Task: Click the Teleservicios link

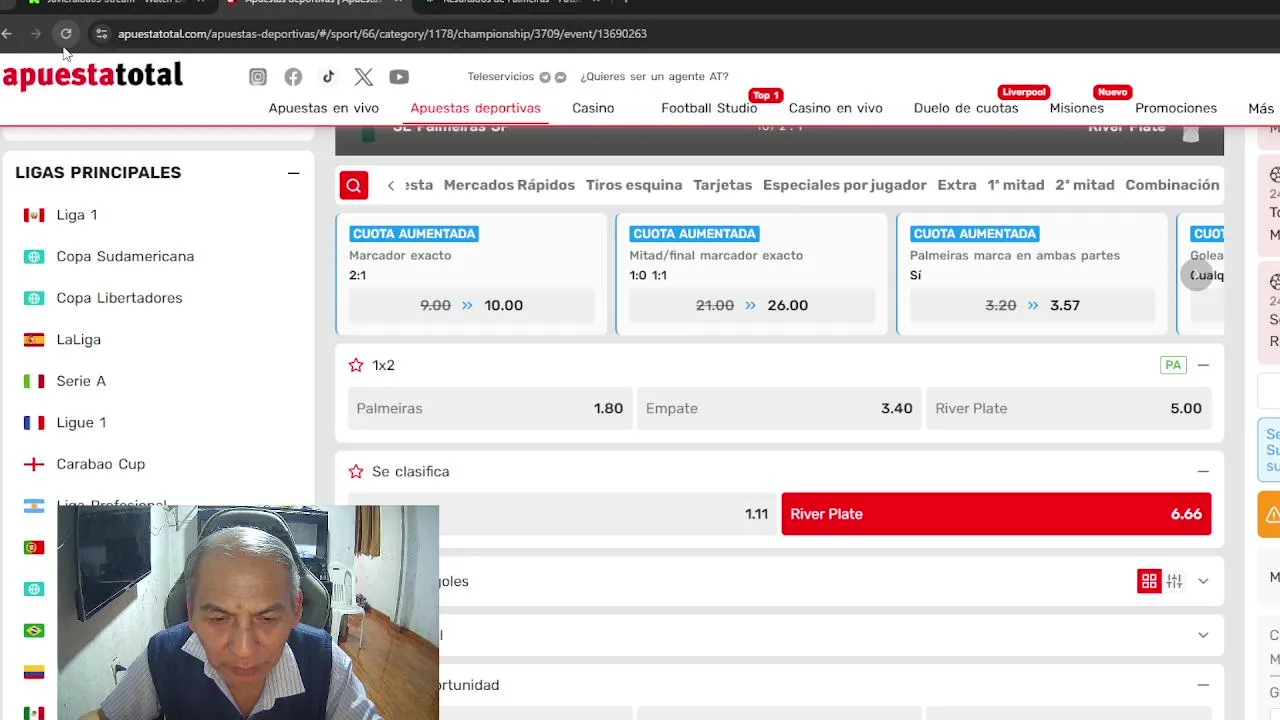Action: pos(501,77)
